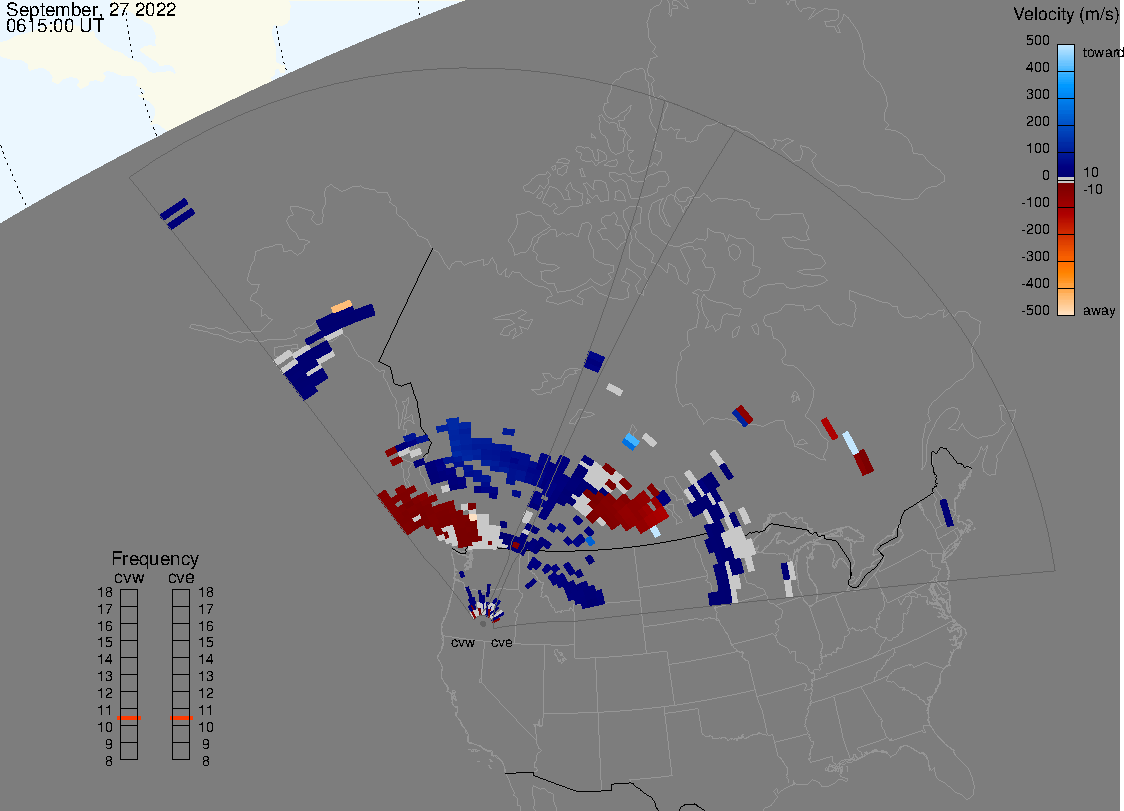This screenshot has width=1124, height=811.
Task: Click the pale orange data cell over Alaska
Action: [341, 306]
